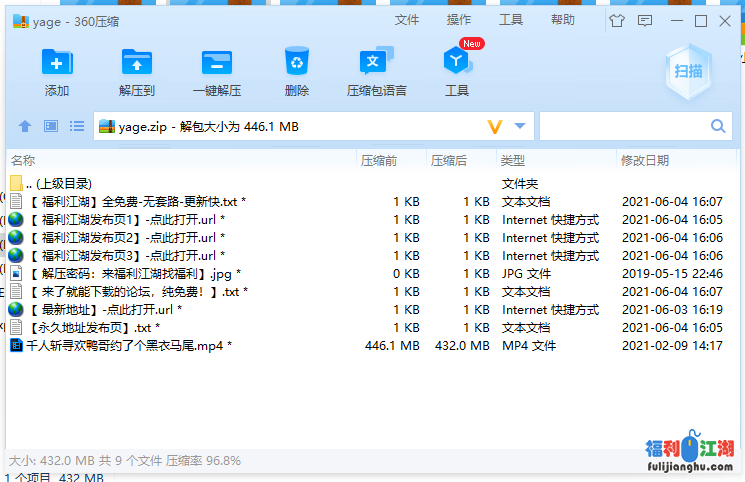Click the 添加 (Add) toolbar icon
This screenshot has height=482, width=745.
(57, 63)
